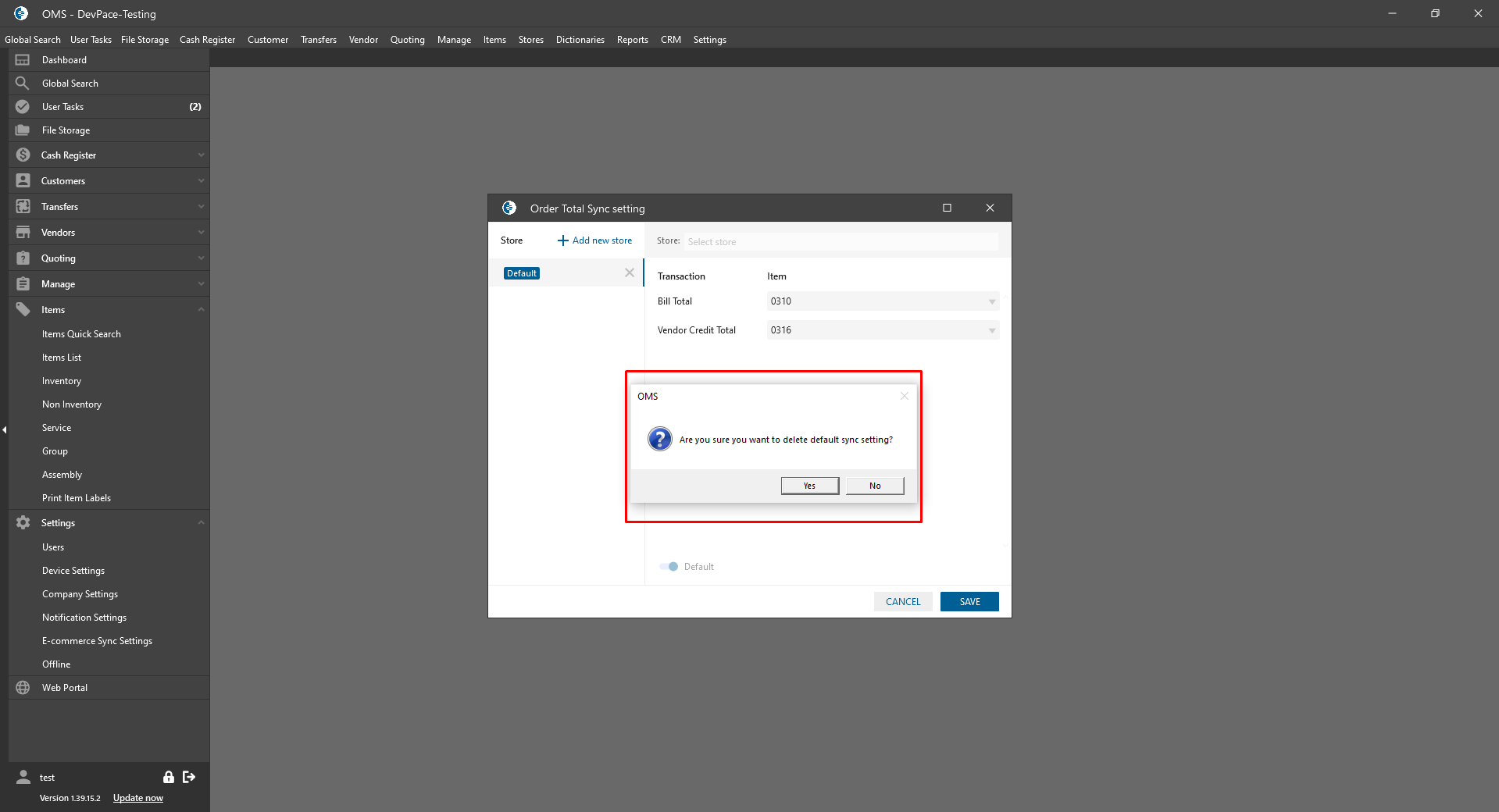Click the Manage clipboard icon
Screen dimensions: 1499x812
[x=23, y=284]
